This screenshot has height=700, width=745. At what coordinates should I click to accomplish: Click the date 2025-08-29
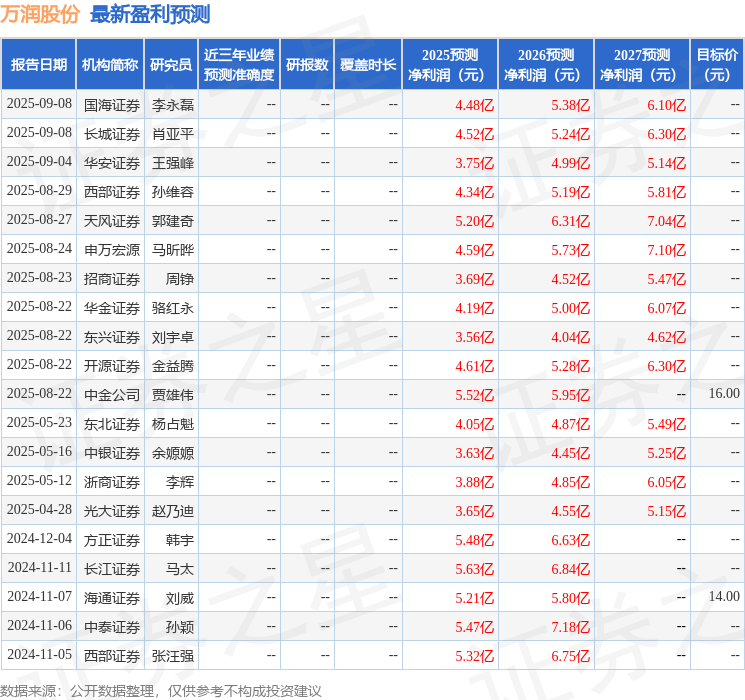click(x=39, y=191)
